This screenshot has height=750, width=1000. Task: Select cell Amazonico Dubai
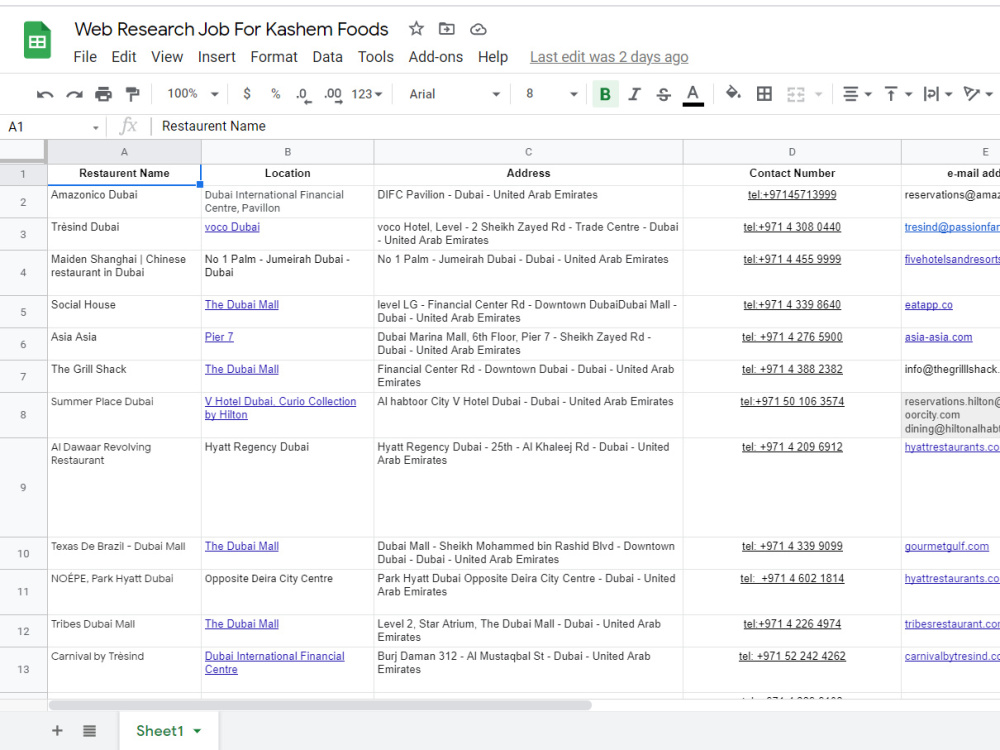[124, 202]
